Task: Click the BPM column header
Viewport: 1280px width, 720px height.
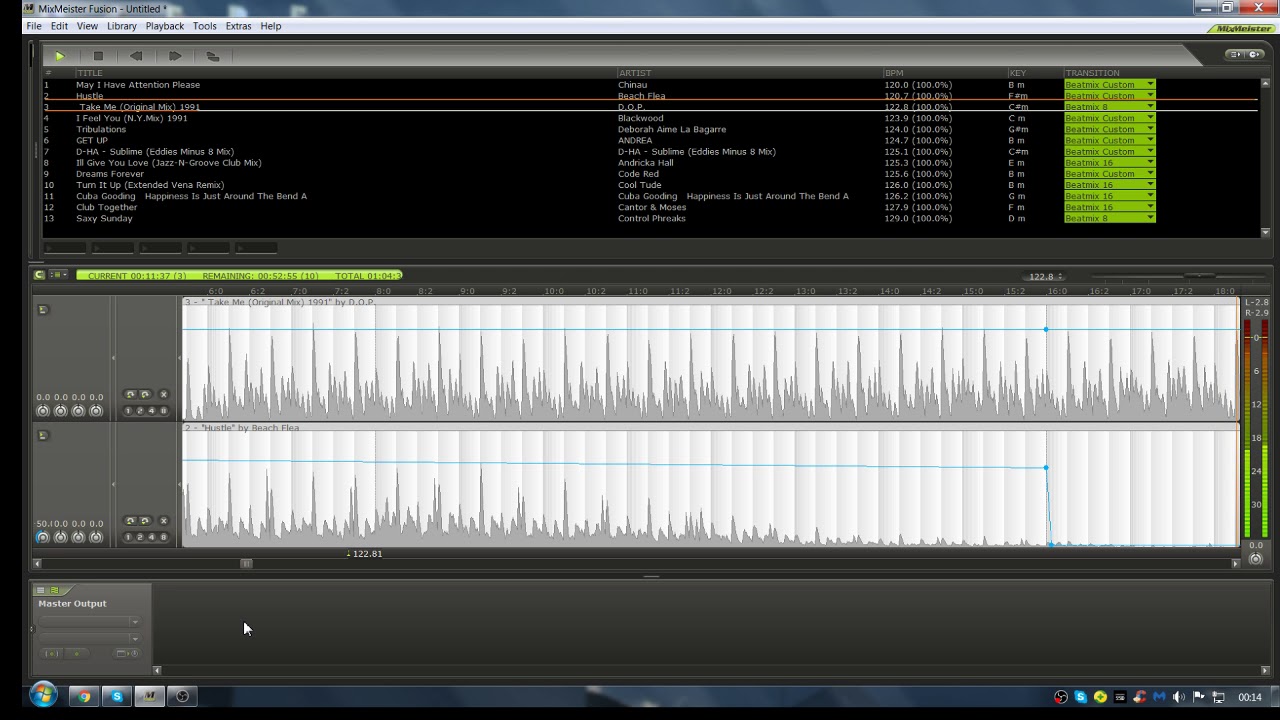Action: point(893,73)
